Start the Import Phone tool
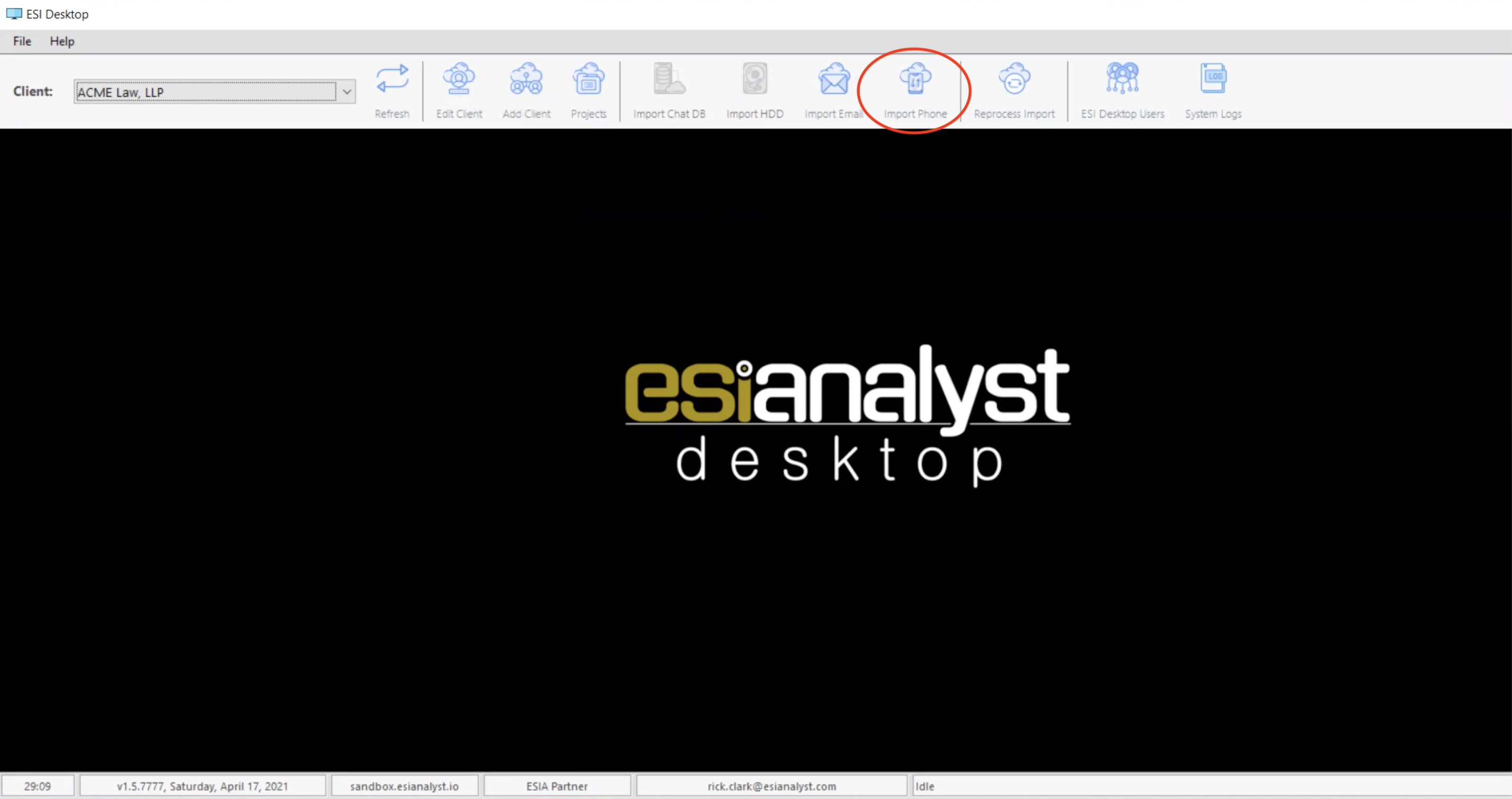Image resolution: width=1512 pixels, height=799 pixels. pos(915,90)
